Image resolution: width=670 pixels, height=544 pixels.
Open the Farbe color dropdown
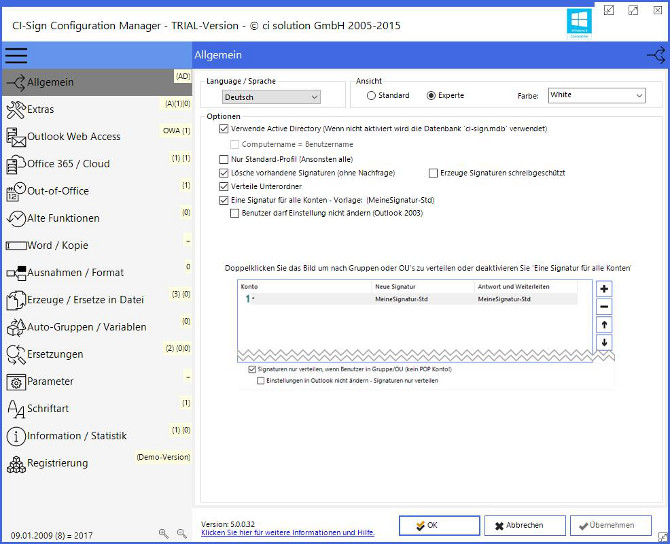click(x=596, y=96)
